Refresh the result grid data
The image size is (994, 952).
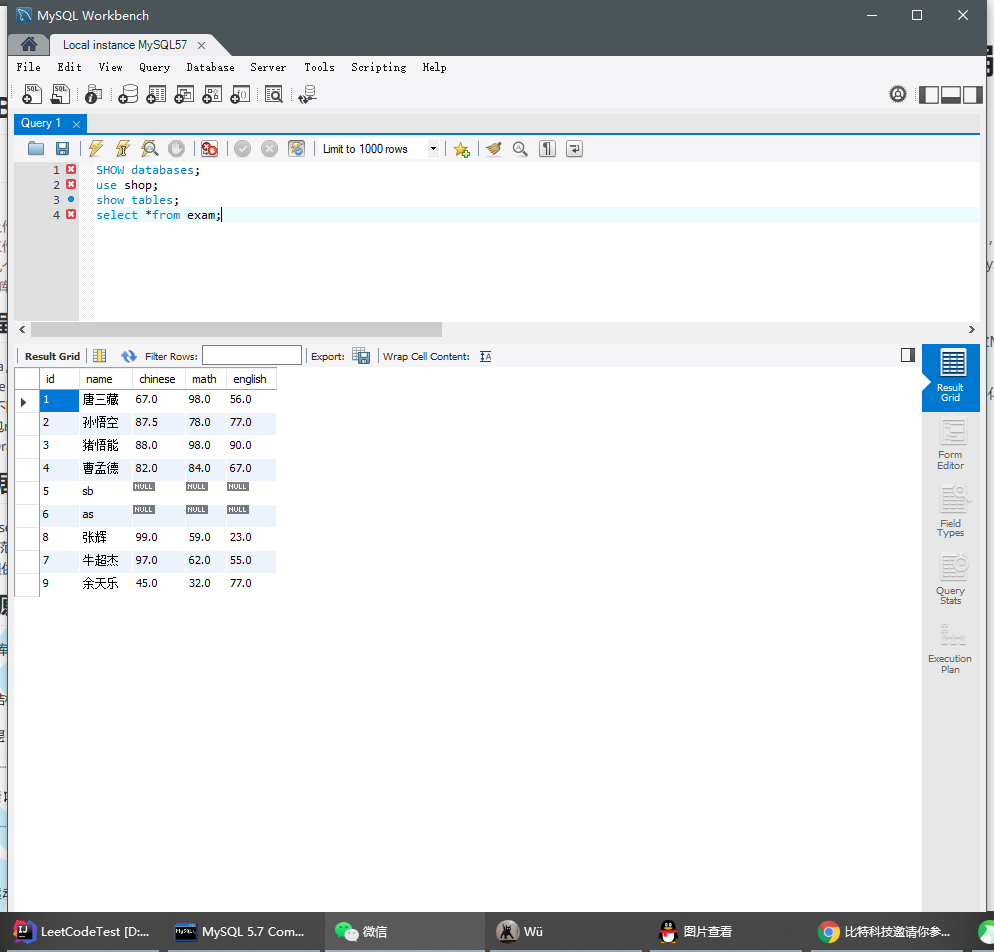[x=129, y=356]
